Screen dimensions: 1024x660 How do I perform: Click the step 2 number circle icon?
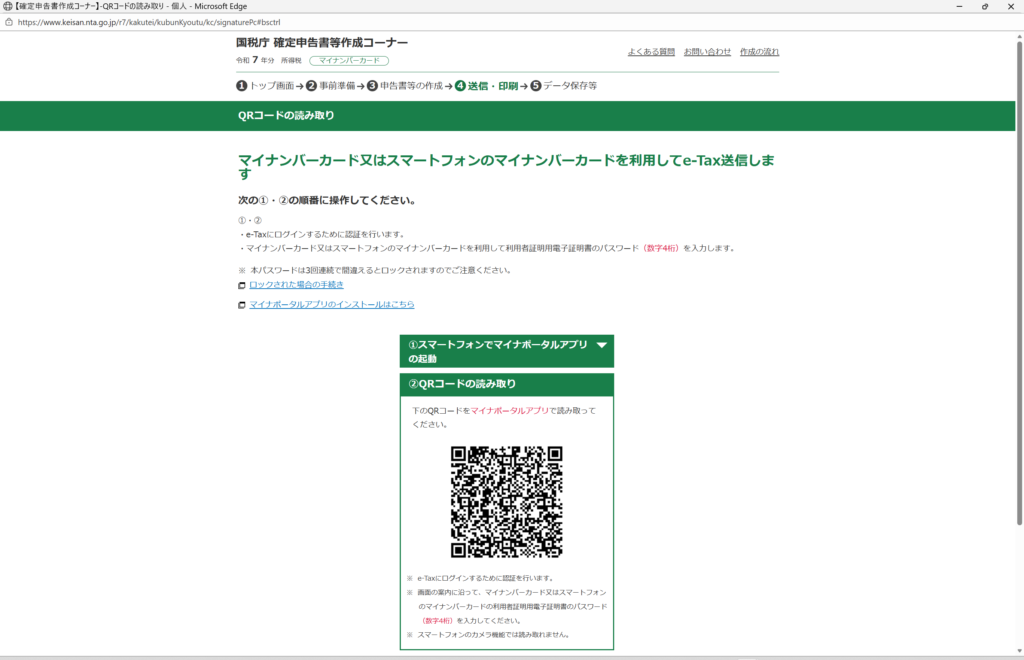tap(312, 86)
